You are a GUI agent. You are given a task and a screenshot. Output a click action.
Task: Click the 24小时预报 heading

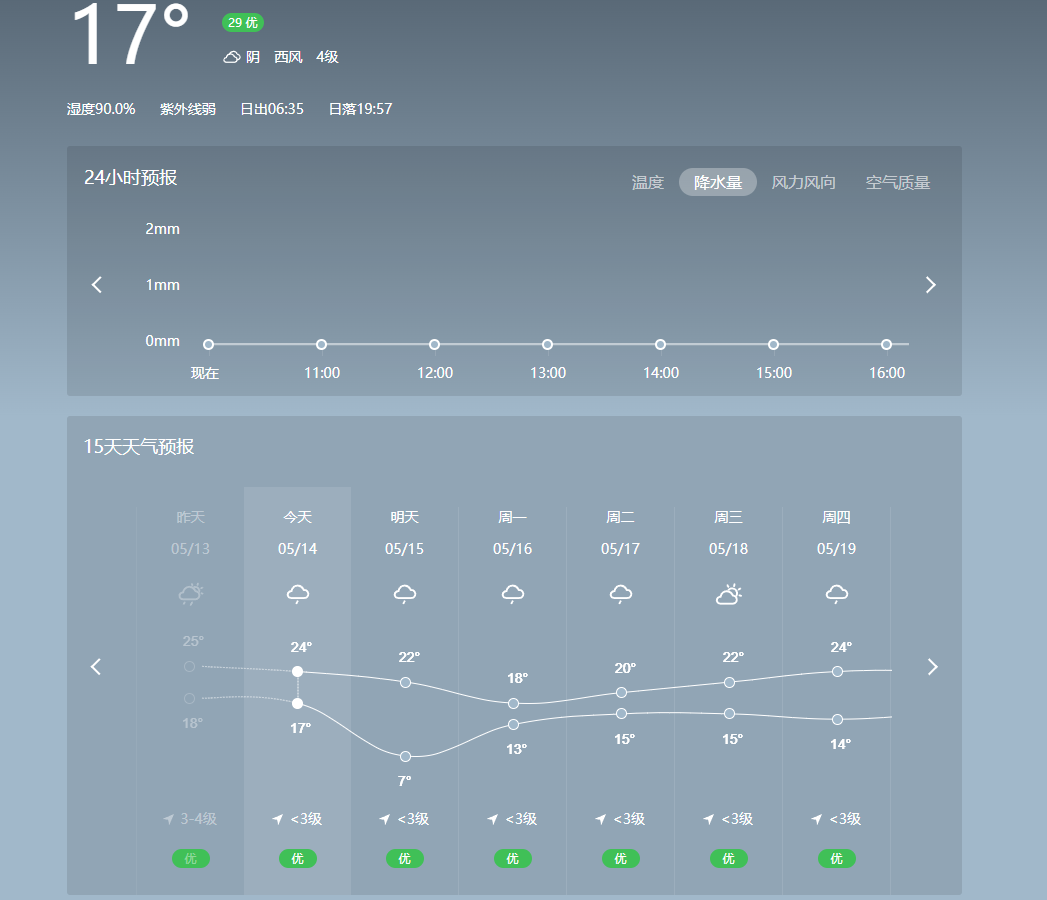[x=131, y=178]
